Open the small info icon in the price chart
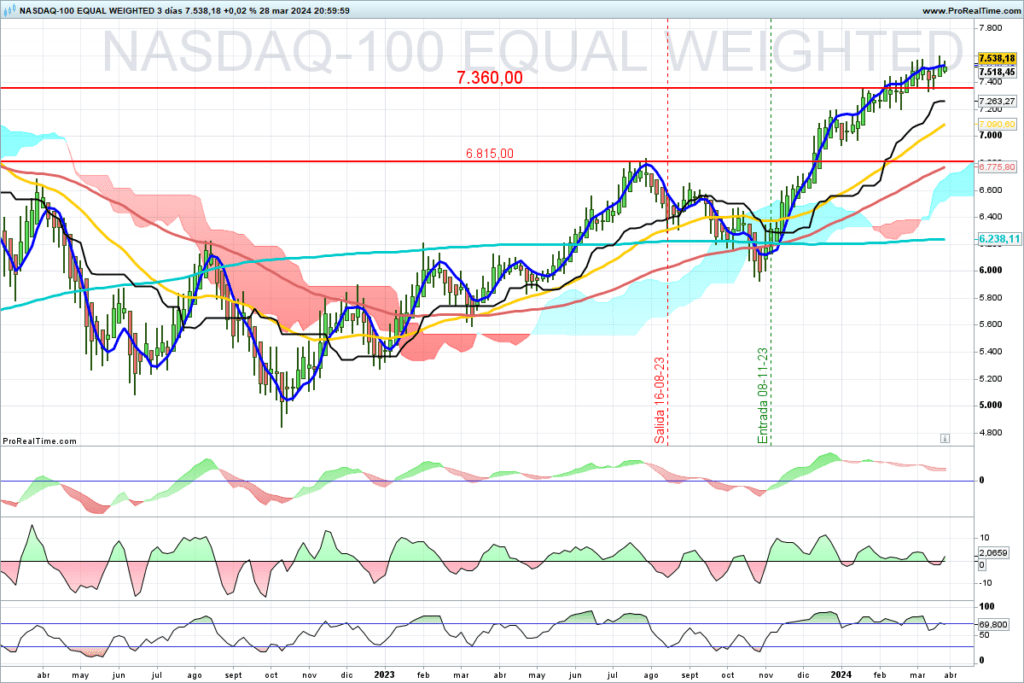 [944, 438]
